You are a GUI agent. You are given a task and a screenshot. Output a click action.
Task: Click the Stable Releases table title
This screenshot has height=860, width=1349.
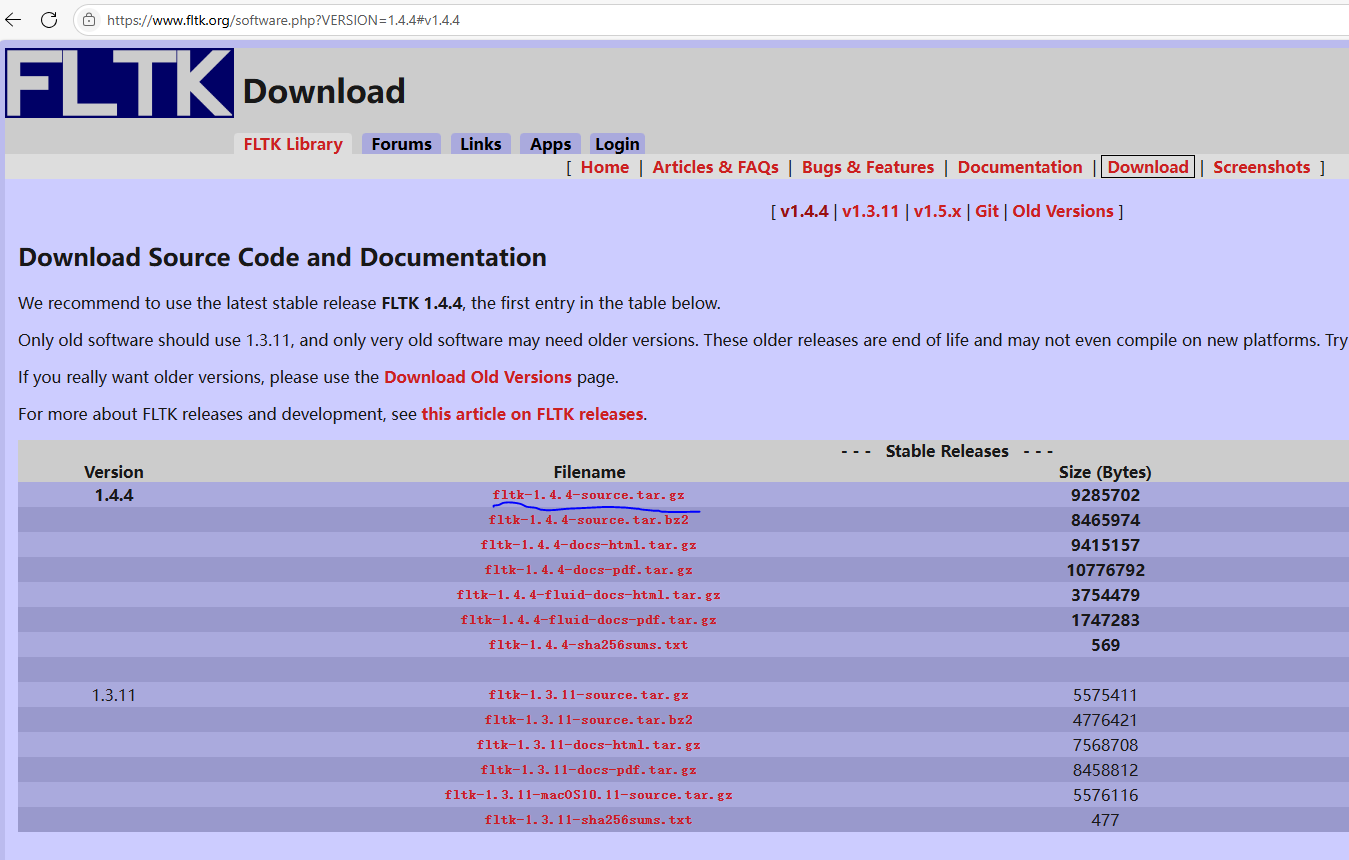(947, 451)
